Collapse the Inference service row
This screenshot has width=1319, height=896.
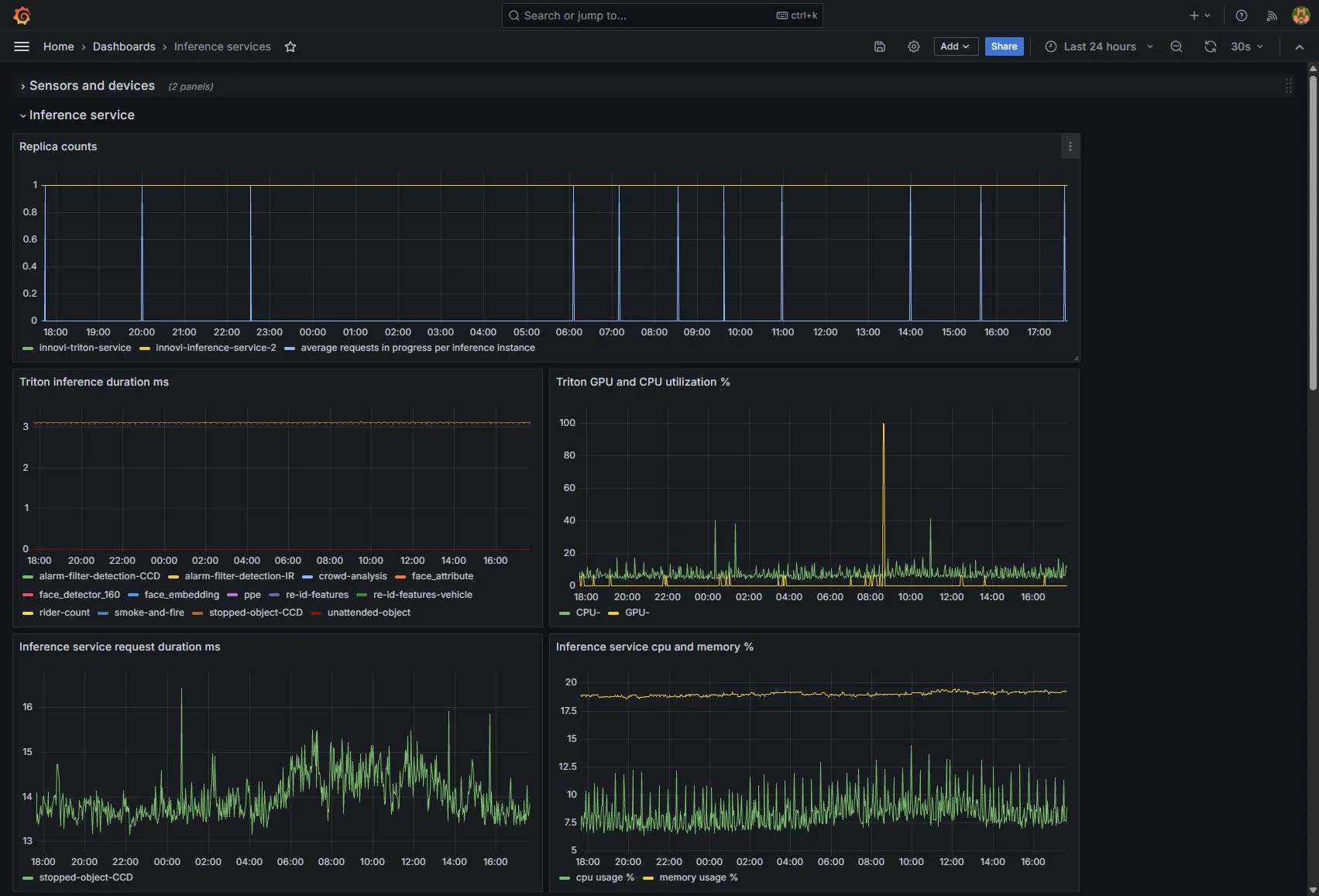click(77, 115)
